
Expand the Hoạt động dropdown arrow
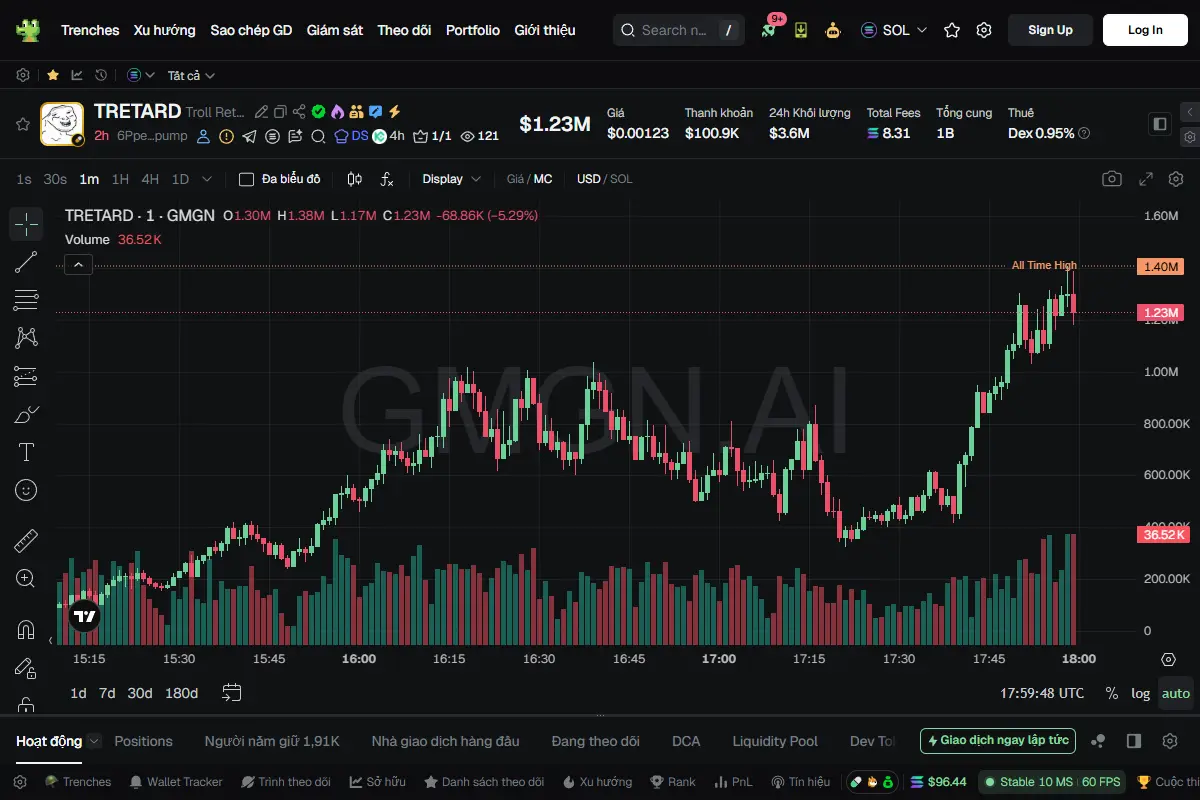94,741
